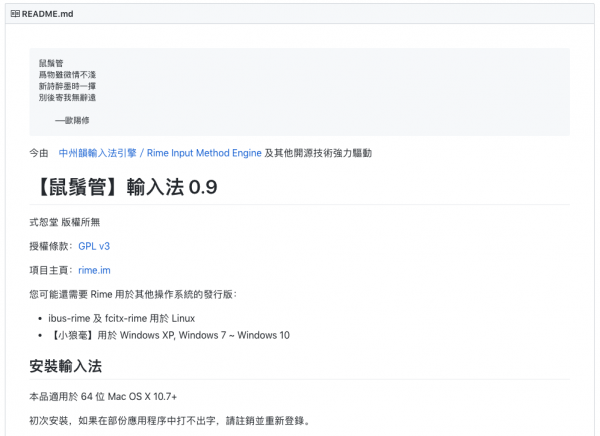Open the 中州韻輸入法引擎 / Rime Input Method Engine link

click(160, 153)
